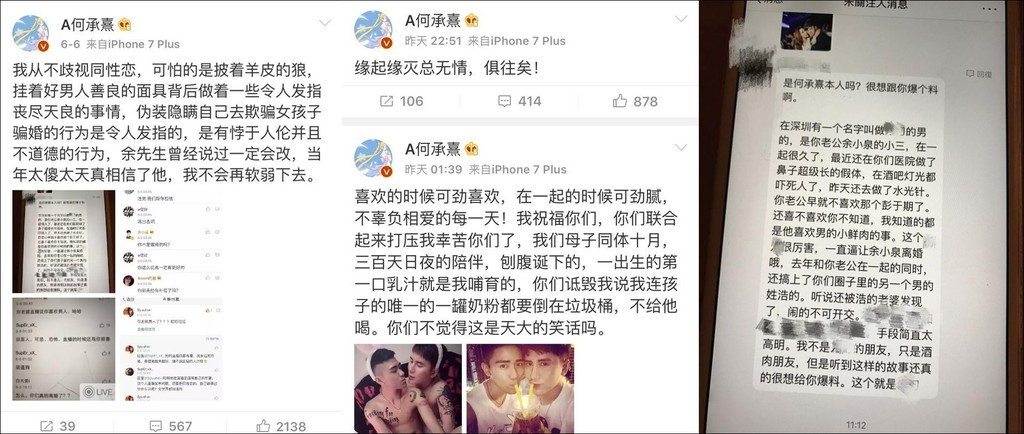Open the A何承熹 username on the 01:39 post
The image size is (1024, 434).
431,149
